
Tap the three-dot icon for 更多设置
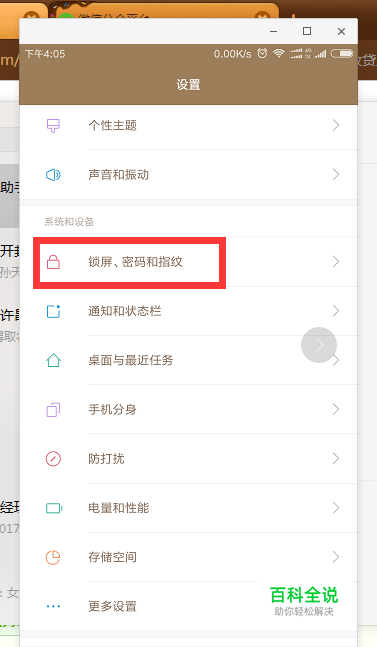[53, 606]
